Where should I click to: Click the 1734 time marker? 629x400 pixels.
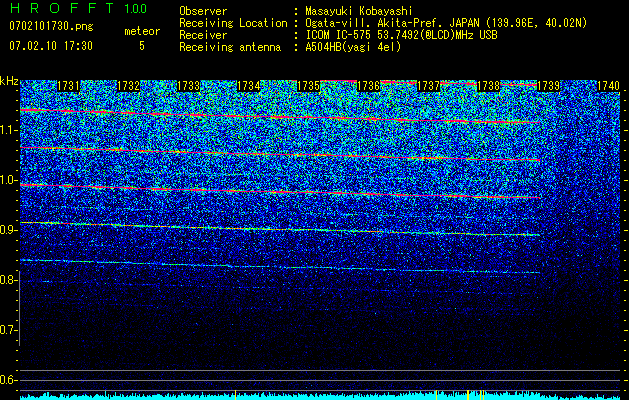coord(249,86)
